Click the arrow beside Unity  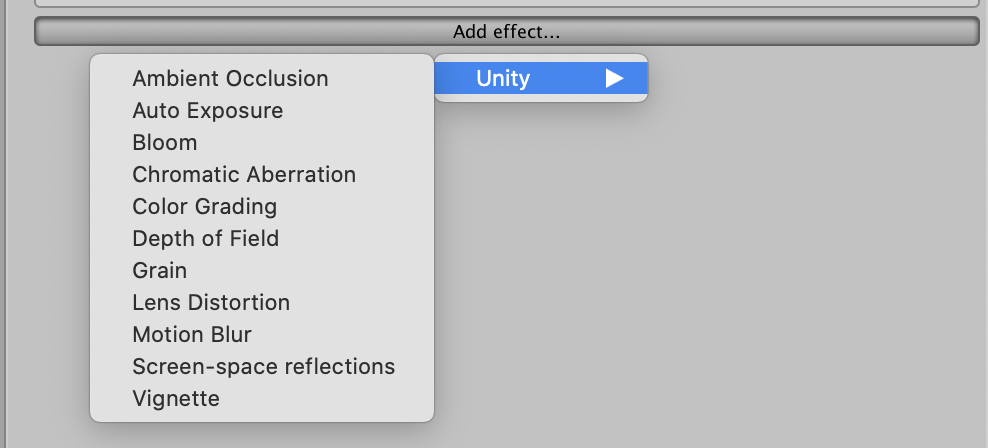(614, 78)
